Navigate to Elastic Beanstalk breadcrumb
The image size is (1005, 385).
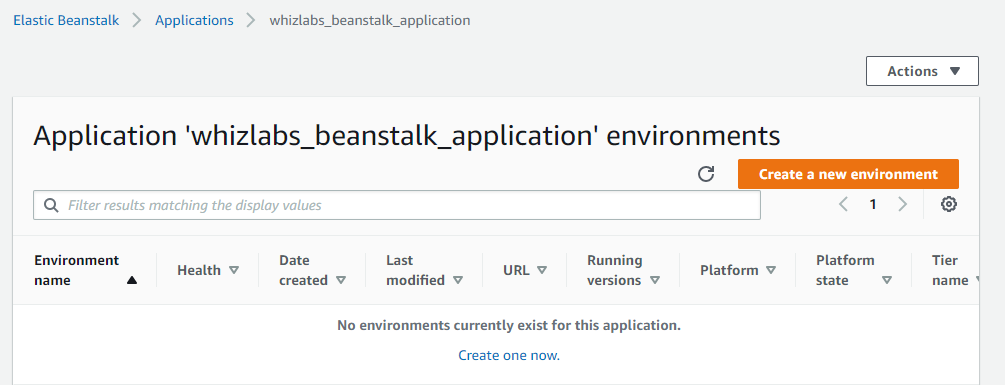coord(66,20)
